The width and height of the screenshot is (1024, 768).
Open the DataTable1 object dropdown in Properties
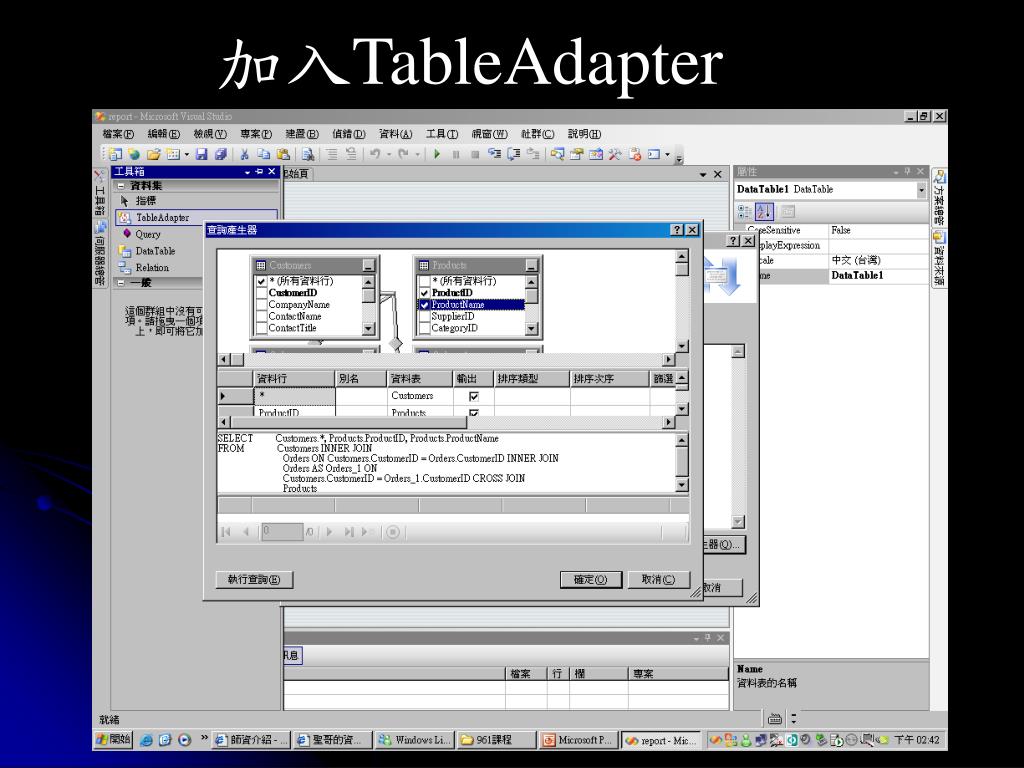(921, 190)
